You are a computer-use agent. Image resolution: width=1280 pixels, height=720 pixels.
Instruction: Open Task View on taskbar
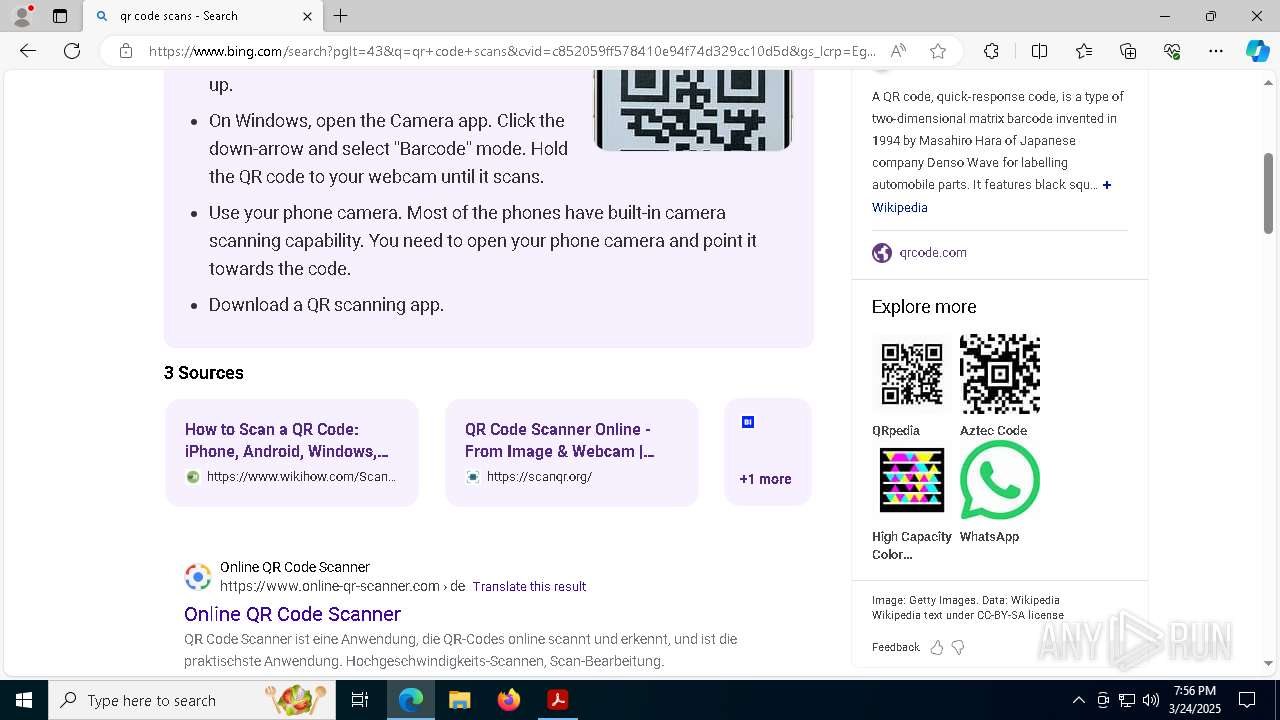point(360,700)
